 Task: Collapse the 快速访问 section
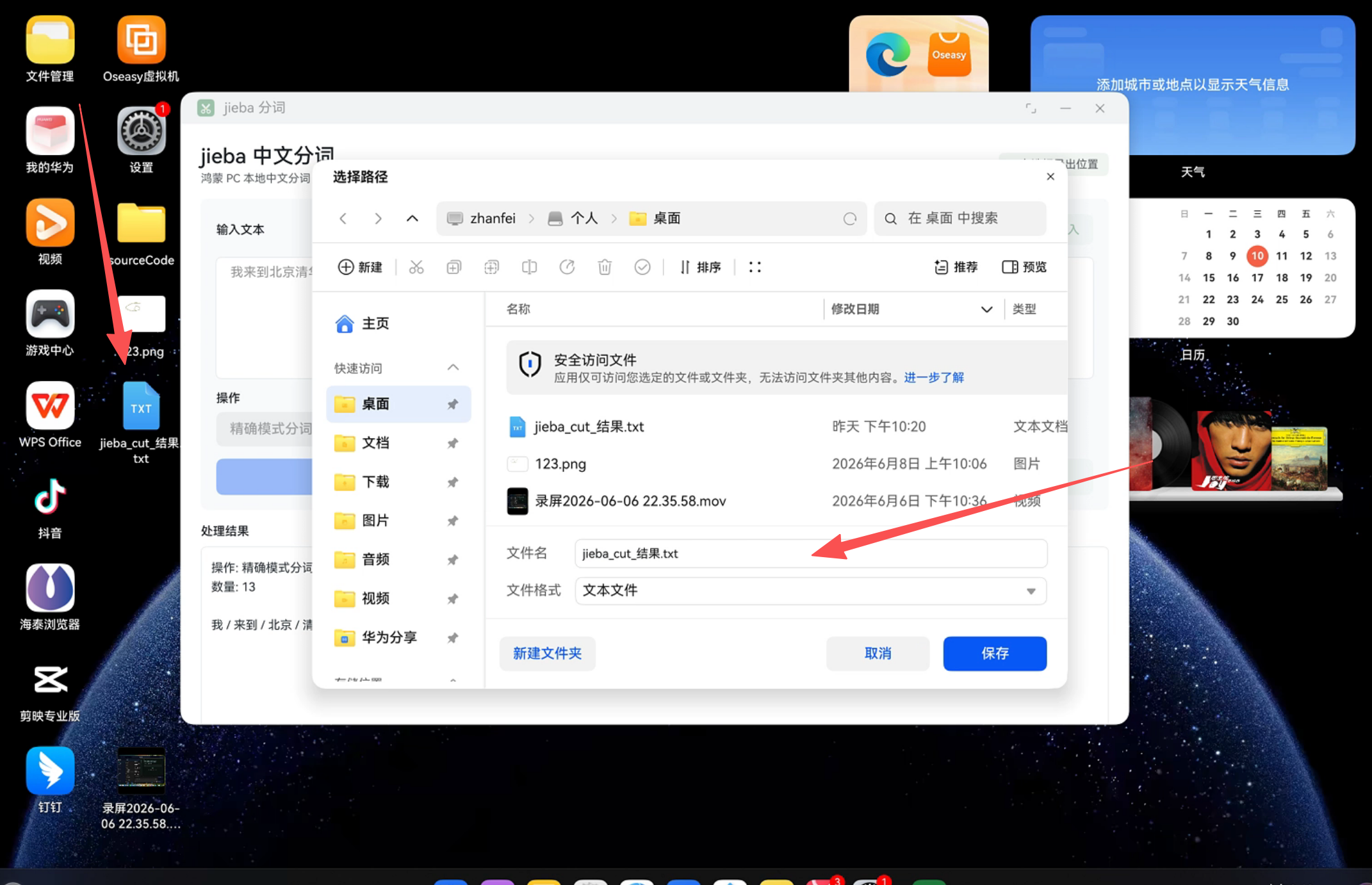pyautogui.click(x=453, y=368)
